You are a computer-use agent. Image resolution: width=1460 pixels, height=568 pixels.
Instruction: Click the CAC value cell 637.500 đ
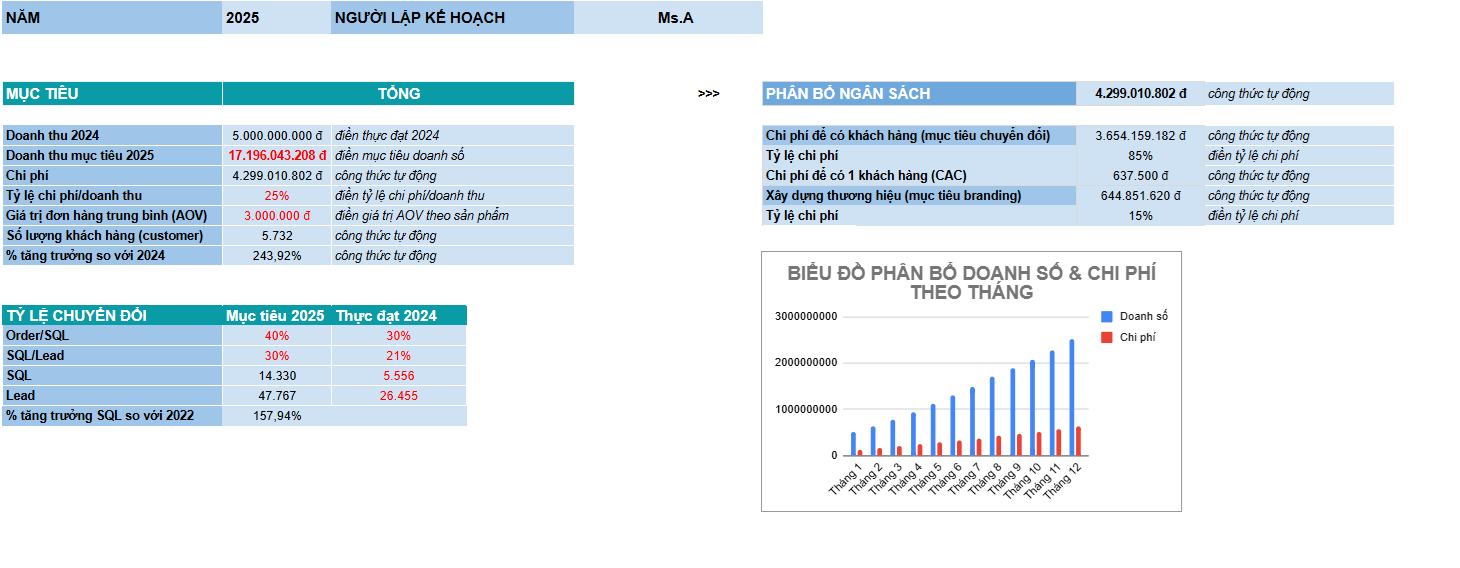(x=1140, y=176)
